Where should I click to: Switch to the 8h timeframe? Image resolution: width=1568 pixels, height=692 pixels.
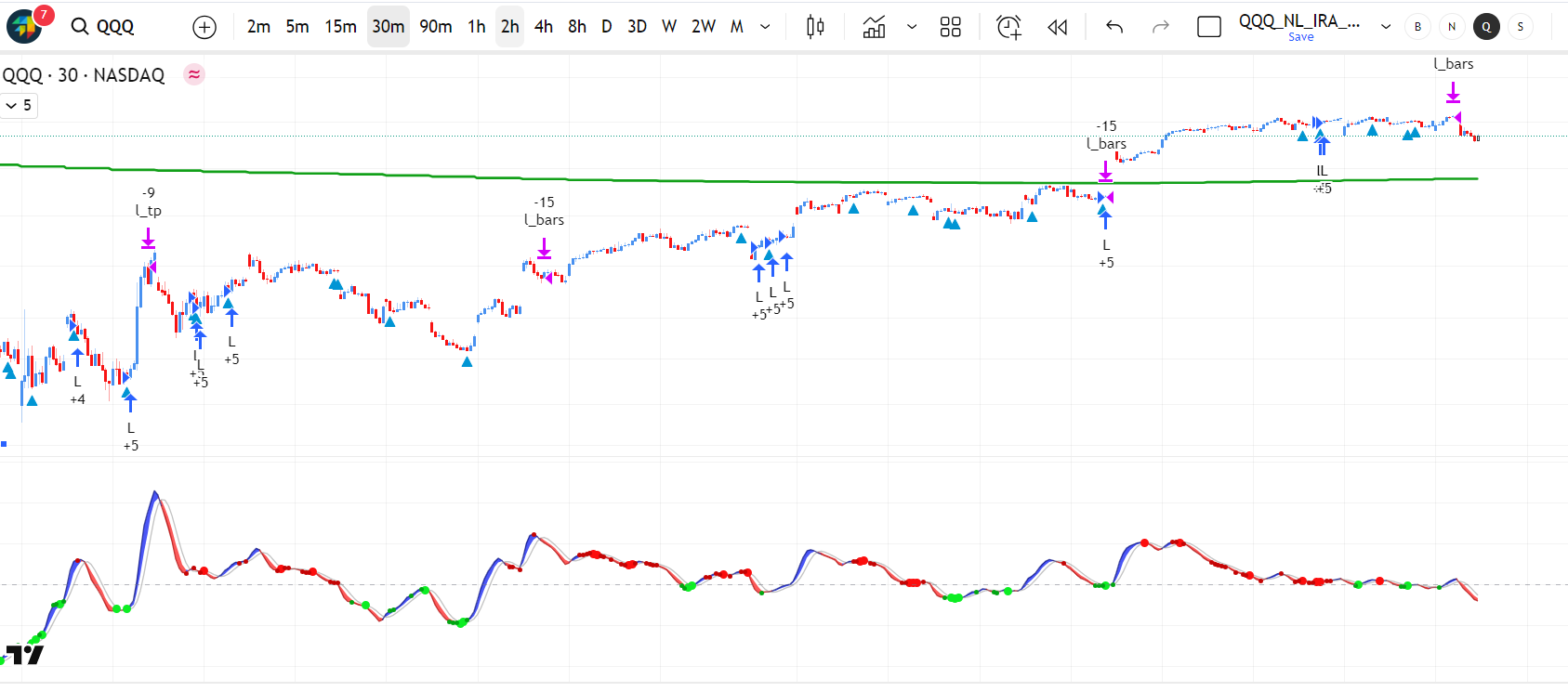[577, 27]
